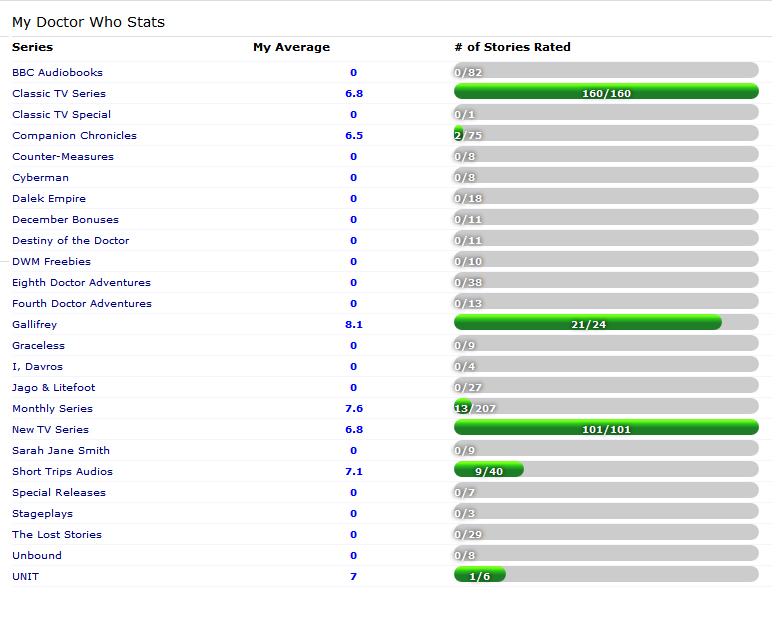This screenshot has height=626, width=772.
Task: Open the Companion Chronicles link
Action: [74, 135]
